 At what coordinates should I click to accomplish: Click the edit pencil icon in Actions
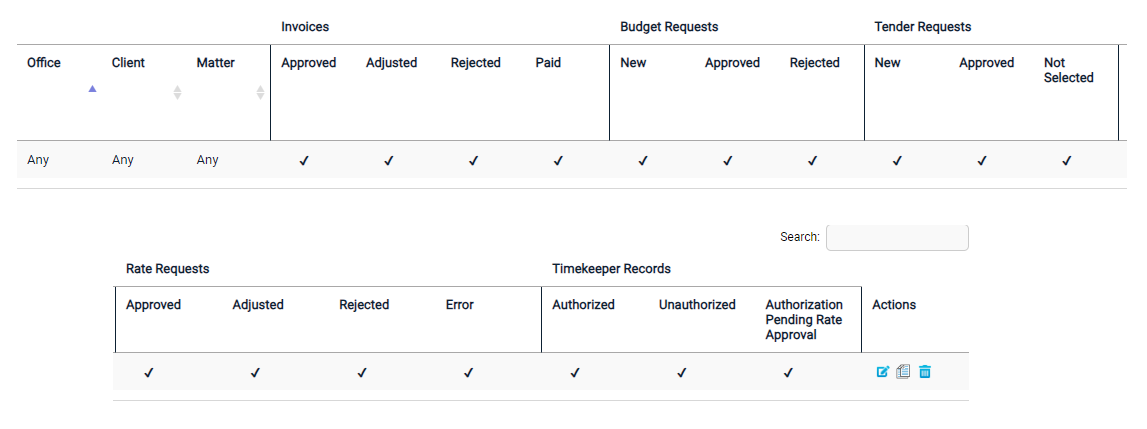882,372
